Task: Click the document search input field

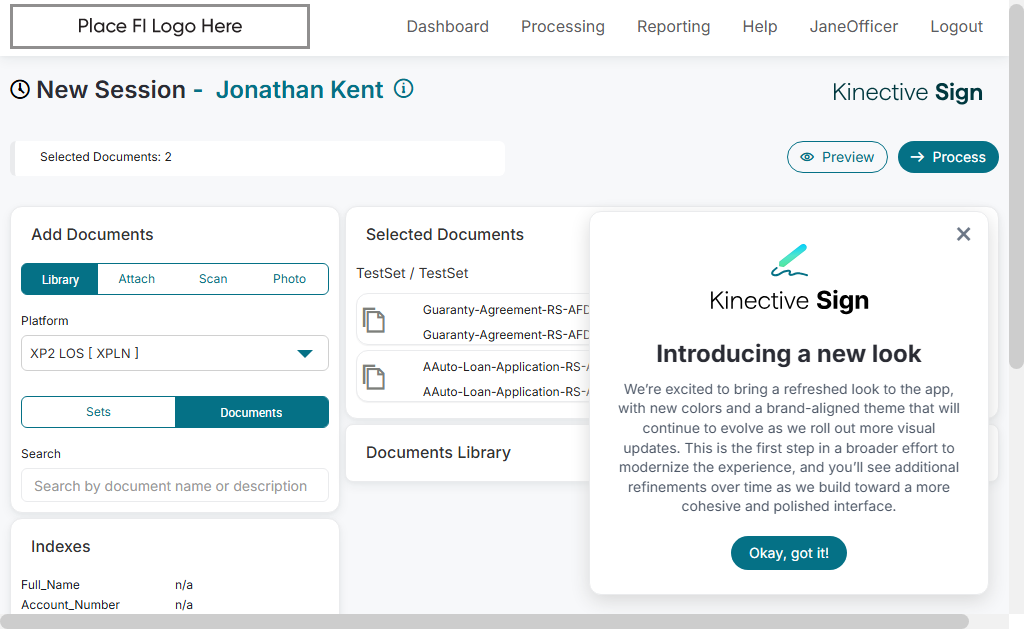Action: [175, 486]
